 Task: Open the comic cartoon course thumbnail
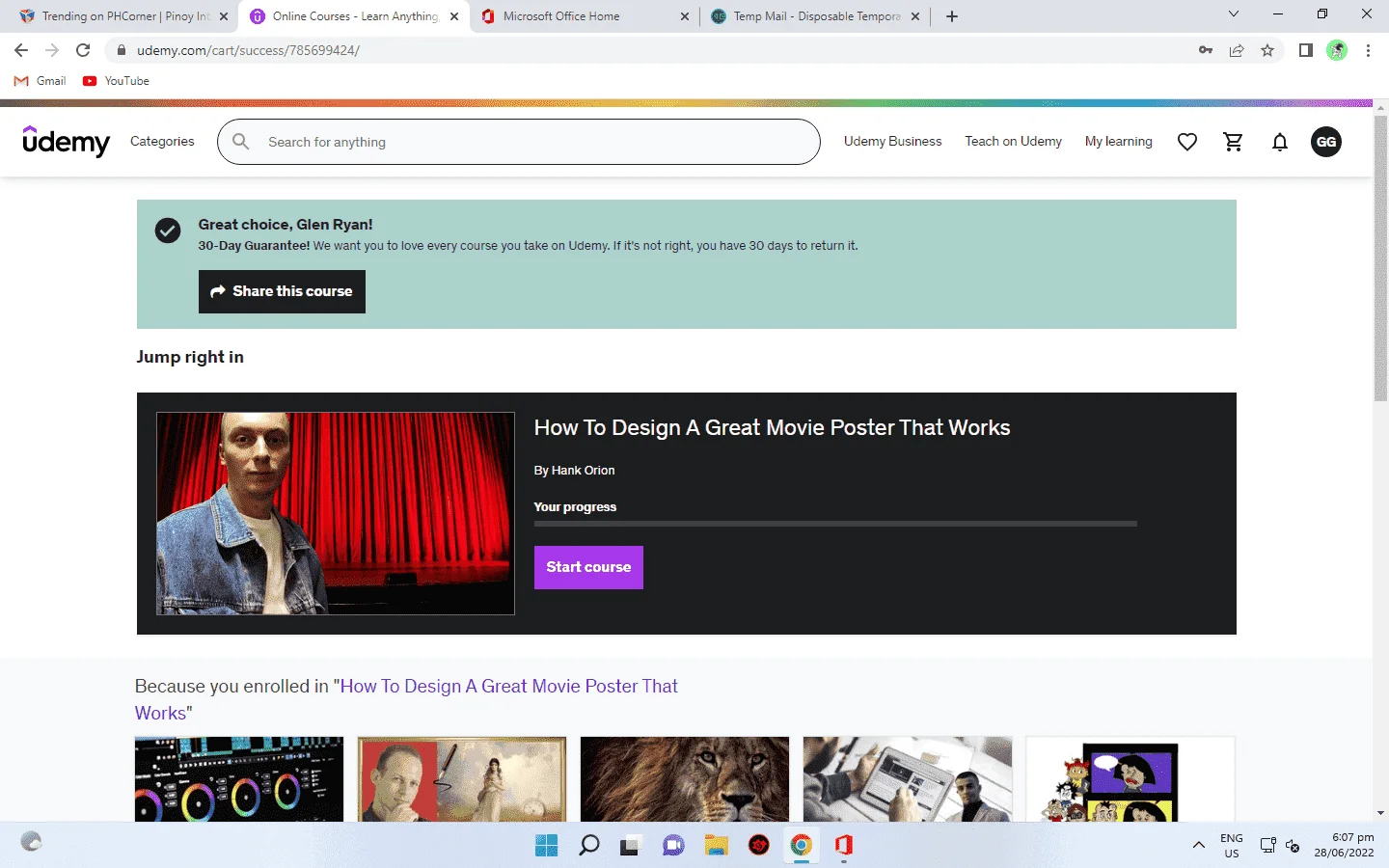click(x=1130, y=779)
